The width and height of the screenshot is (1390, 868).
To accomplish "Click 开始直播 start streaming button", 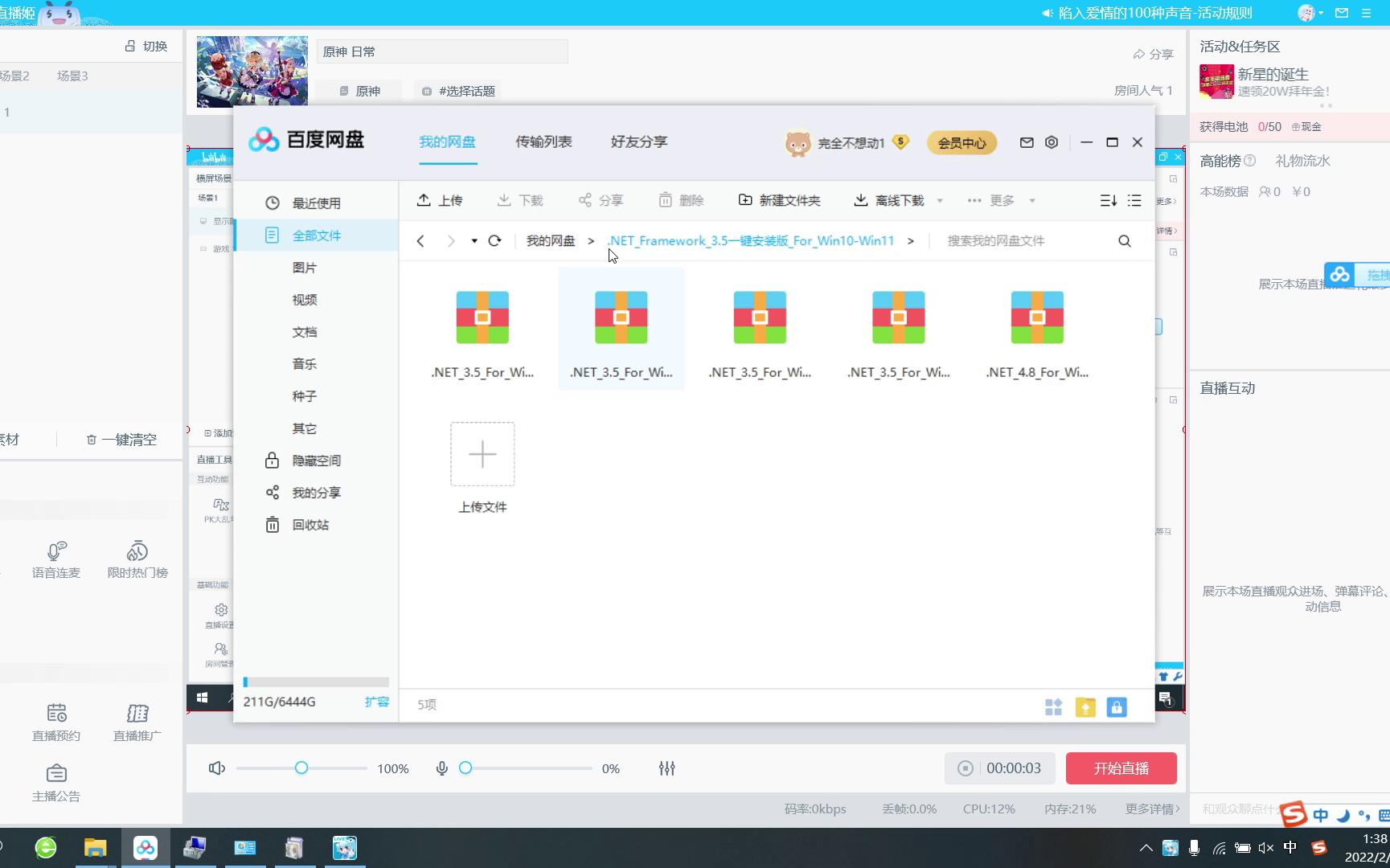I will [x=1121, y=768].
